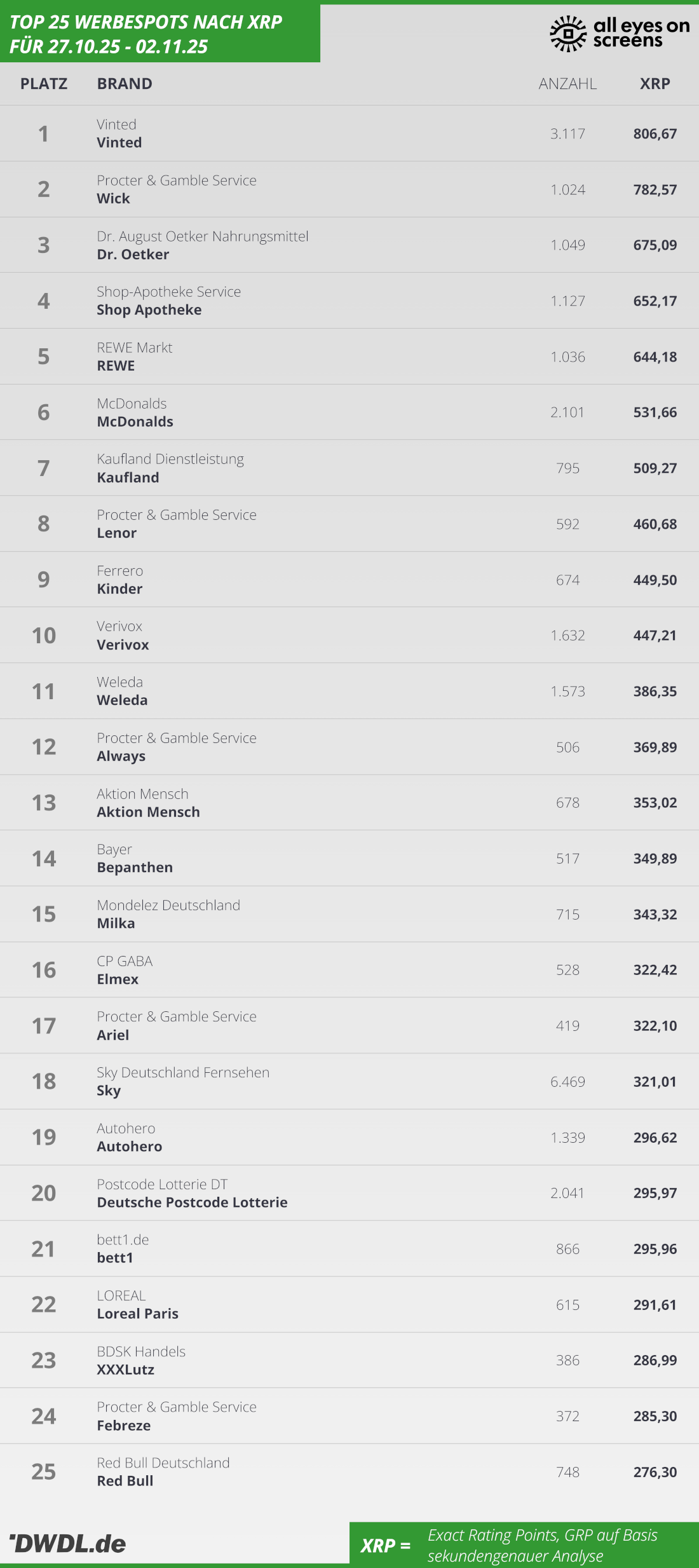Select the rank number 25
The height and width of the screenshot is (1568, 699).
(x=44, y=1472)
